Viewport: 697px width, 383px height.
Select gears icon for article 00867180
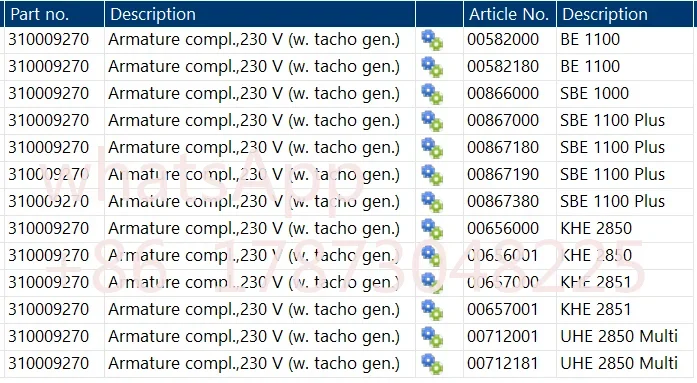tap(432, 148)
